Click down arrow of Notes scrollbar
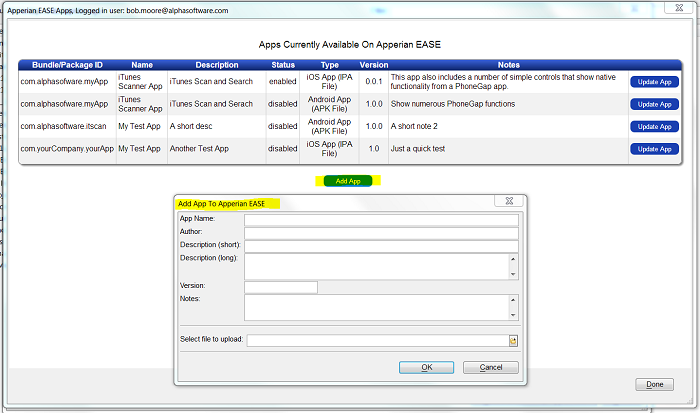This screenshot has height=413, width=700. (513, 315)
